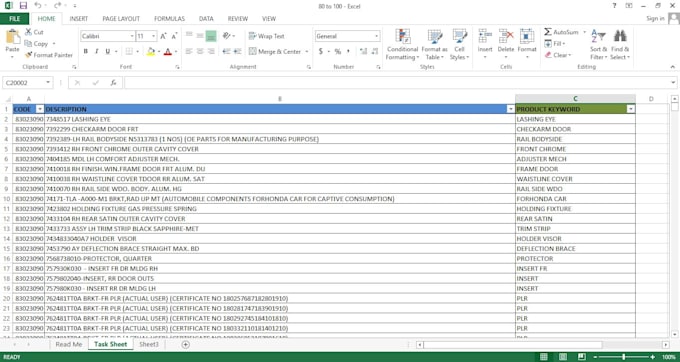The image size is (680, 362).
Task: Apply the percent style format
Action: 338,51
